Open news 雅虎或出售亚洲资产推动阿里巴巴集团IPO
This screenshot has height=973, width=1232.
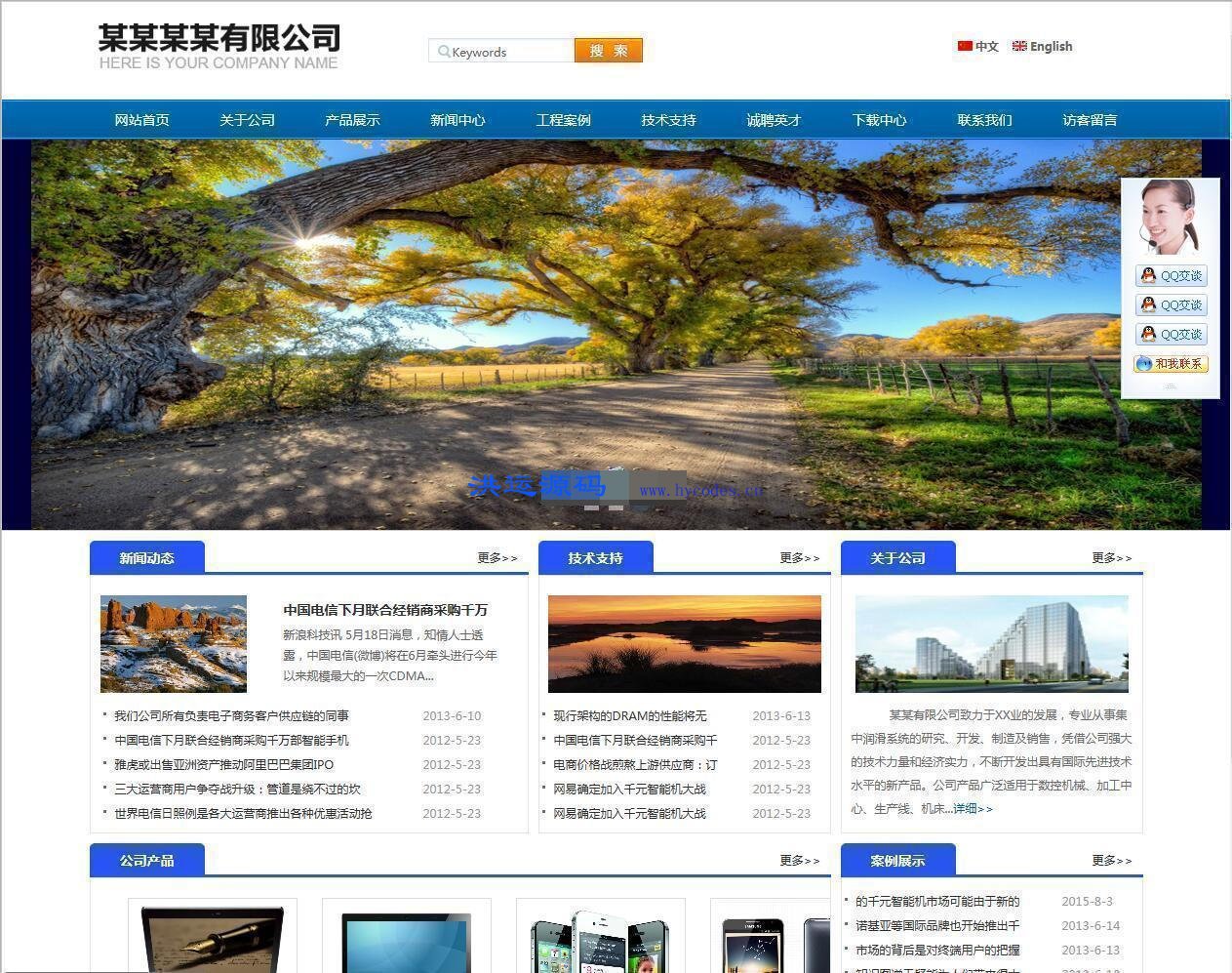(223, 765)
